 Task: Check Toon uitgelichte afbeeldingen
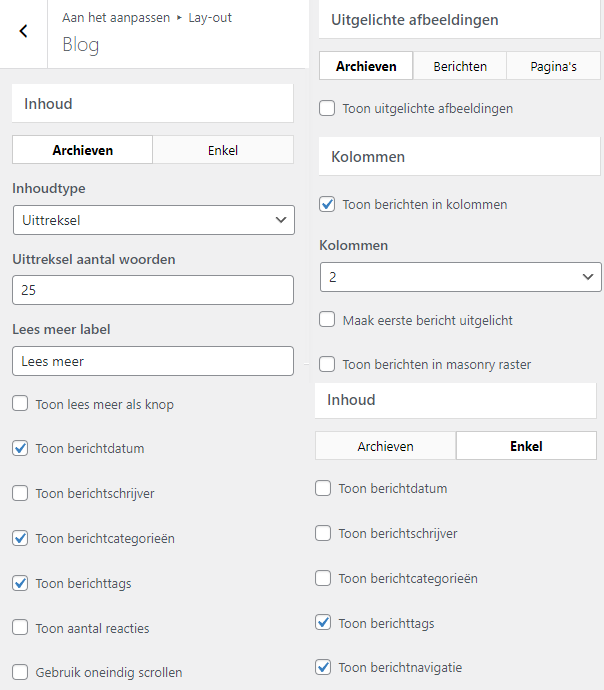[327, 108]
